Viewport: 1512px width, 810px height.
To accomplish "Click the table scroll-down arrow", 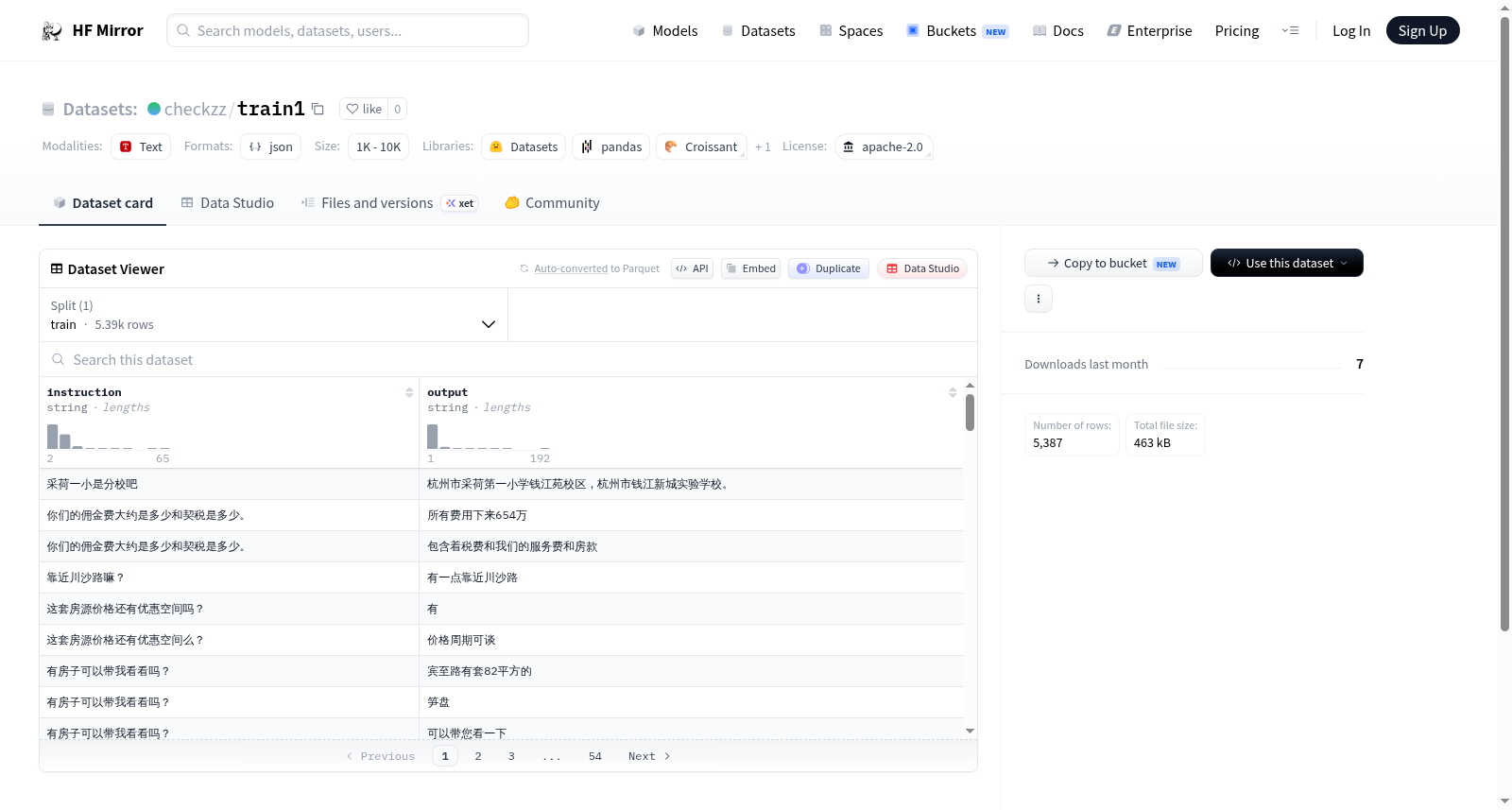I will (x=970, y=731).
